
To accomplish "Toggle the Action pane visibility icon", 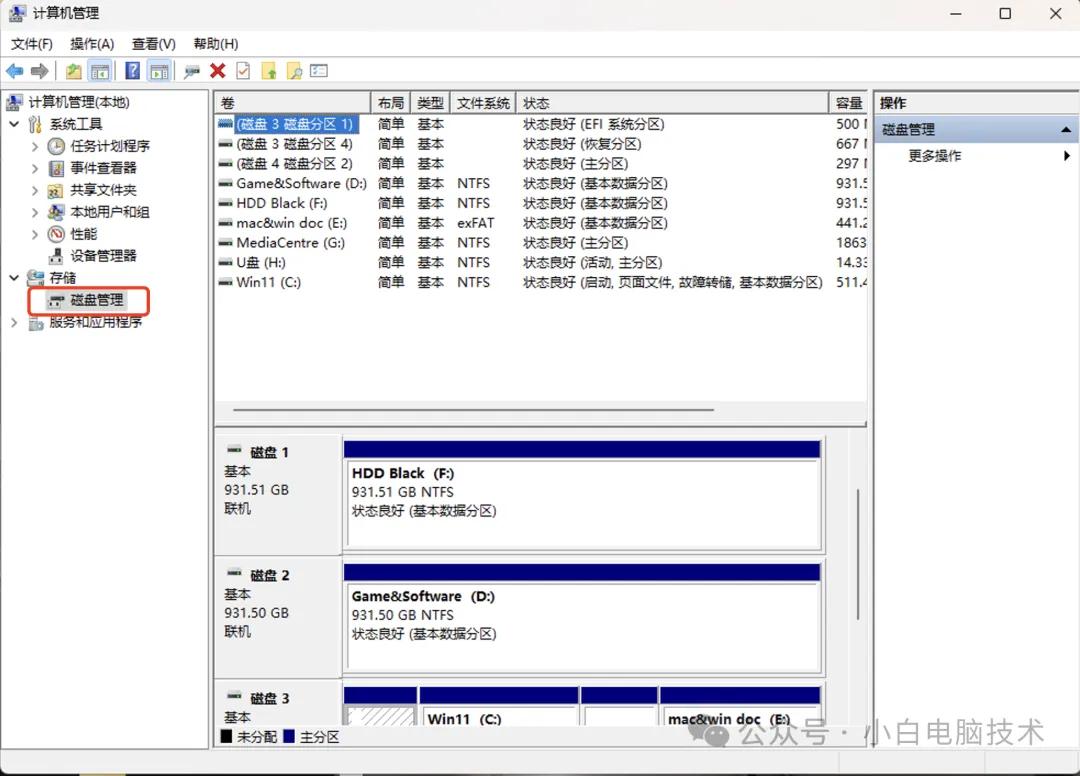I will [x=160, y=70].
